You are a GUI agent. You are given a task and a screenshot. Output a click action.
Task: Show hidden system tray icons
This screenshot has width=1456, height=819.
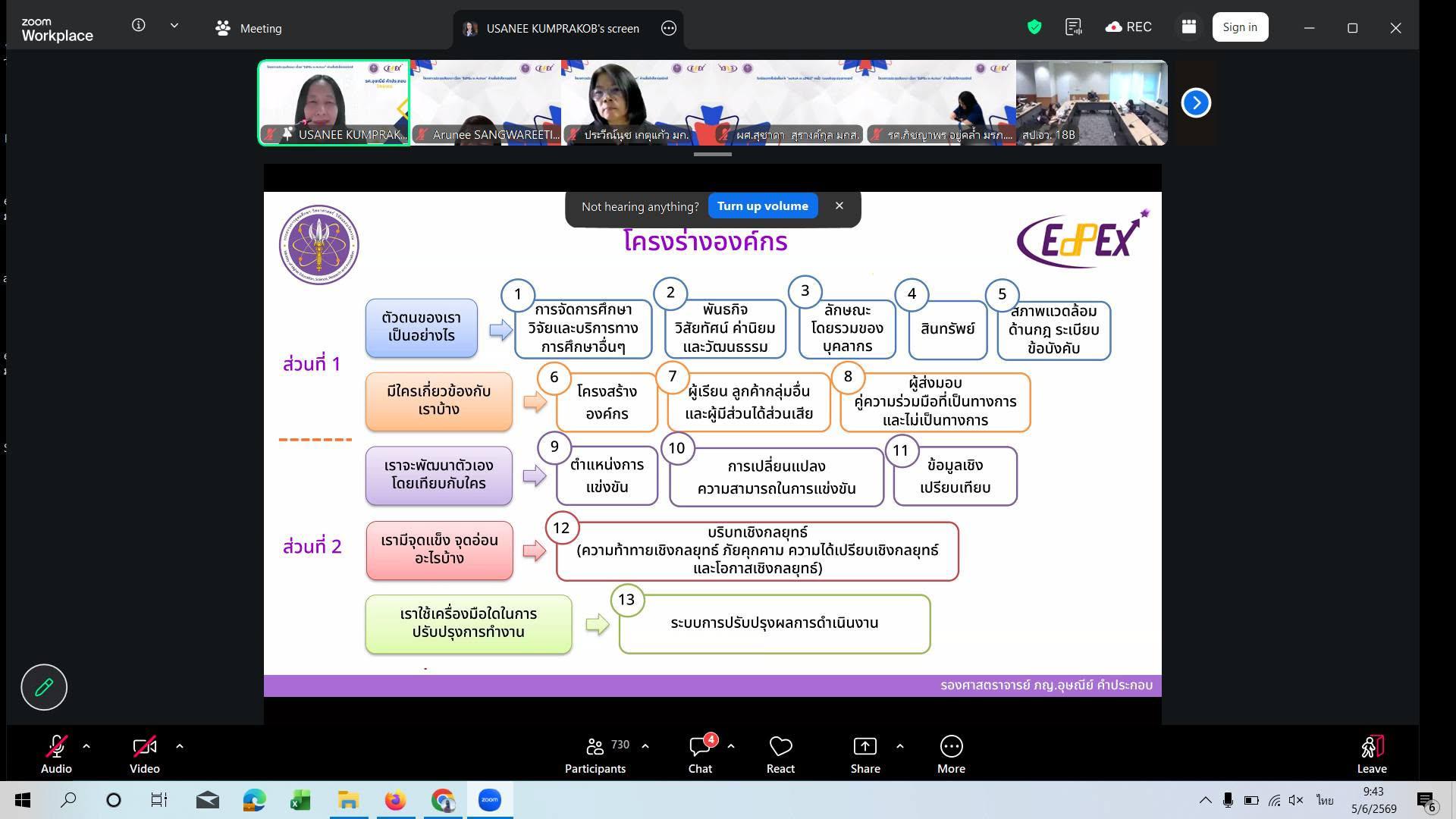(1205, 800)
